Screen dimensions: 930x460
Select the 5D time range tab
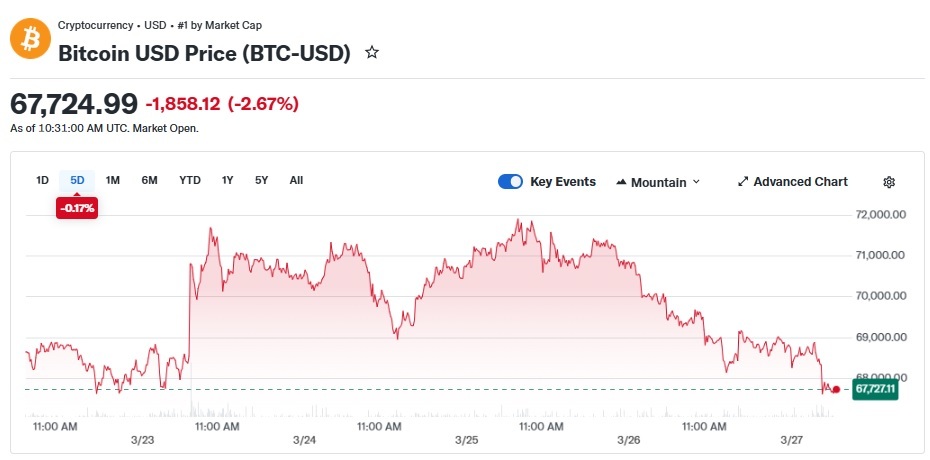click(77, 180)
